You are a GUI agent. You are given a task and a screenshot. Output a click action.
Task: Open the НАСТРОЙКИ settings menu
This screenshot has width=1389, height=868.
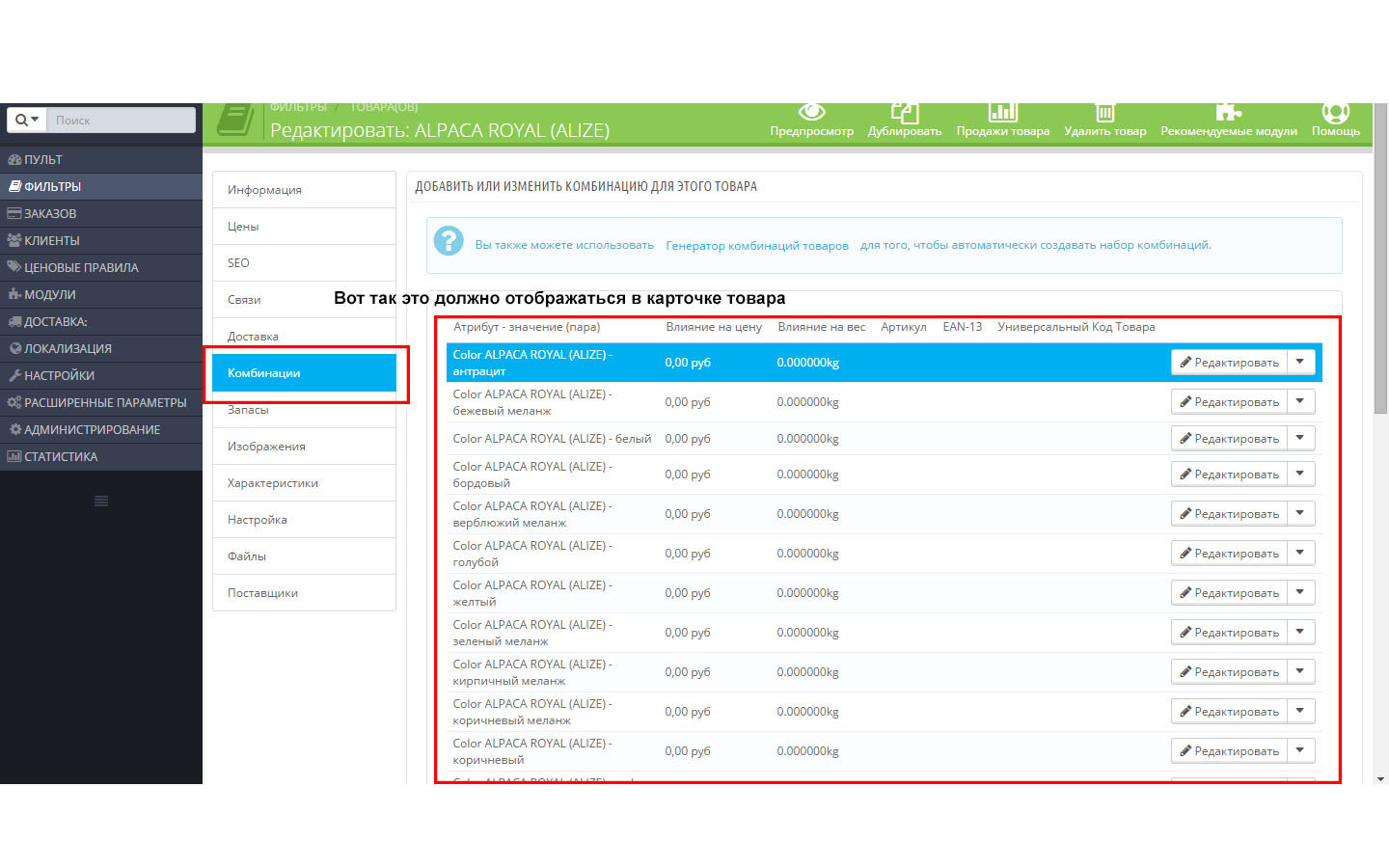tap(101, 375)
